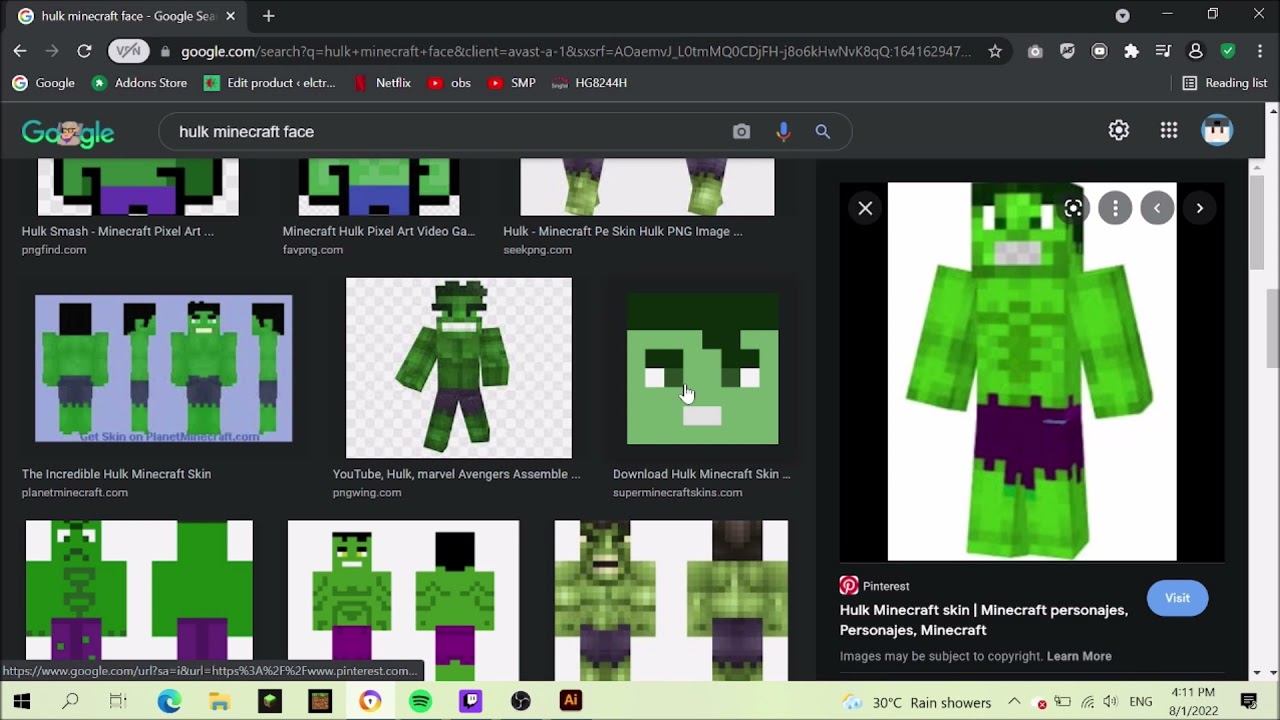Open Google bookmark
The image size is (1280, 720).
[x=43, y=83]
